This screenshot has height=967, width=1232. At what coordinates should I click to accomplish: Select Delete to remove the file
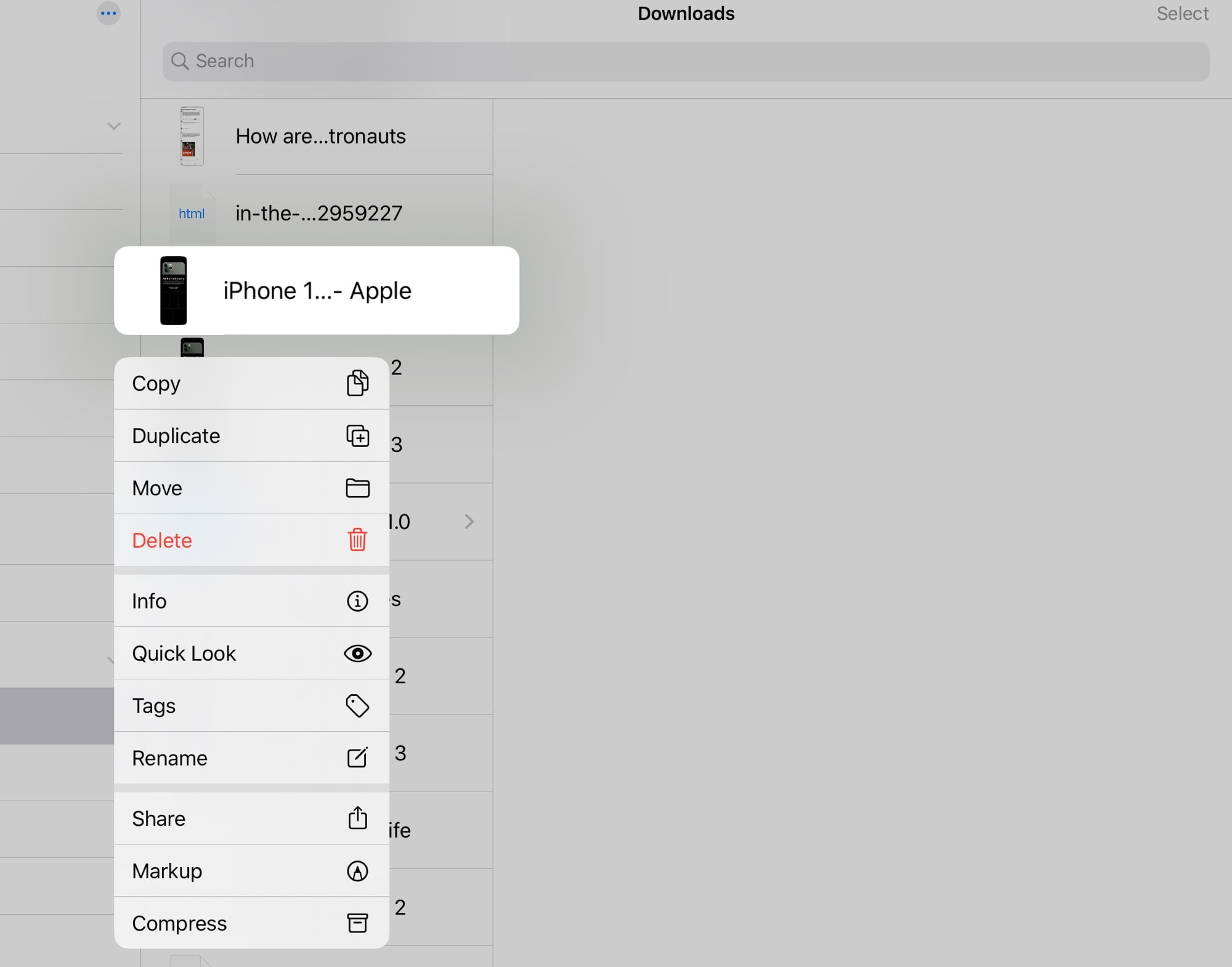tap(251, 540)
